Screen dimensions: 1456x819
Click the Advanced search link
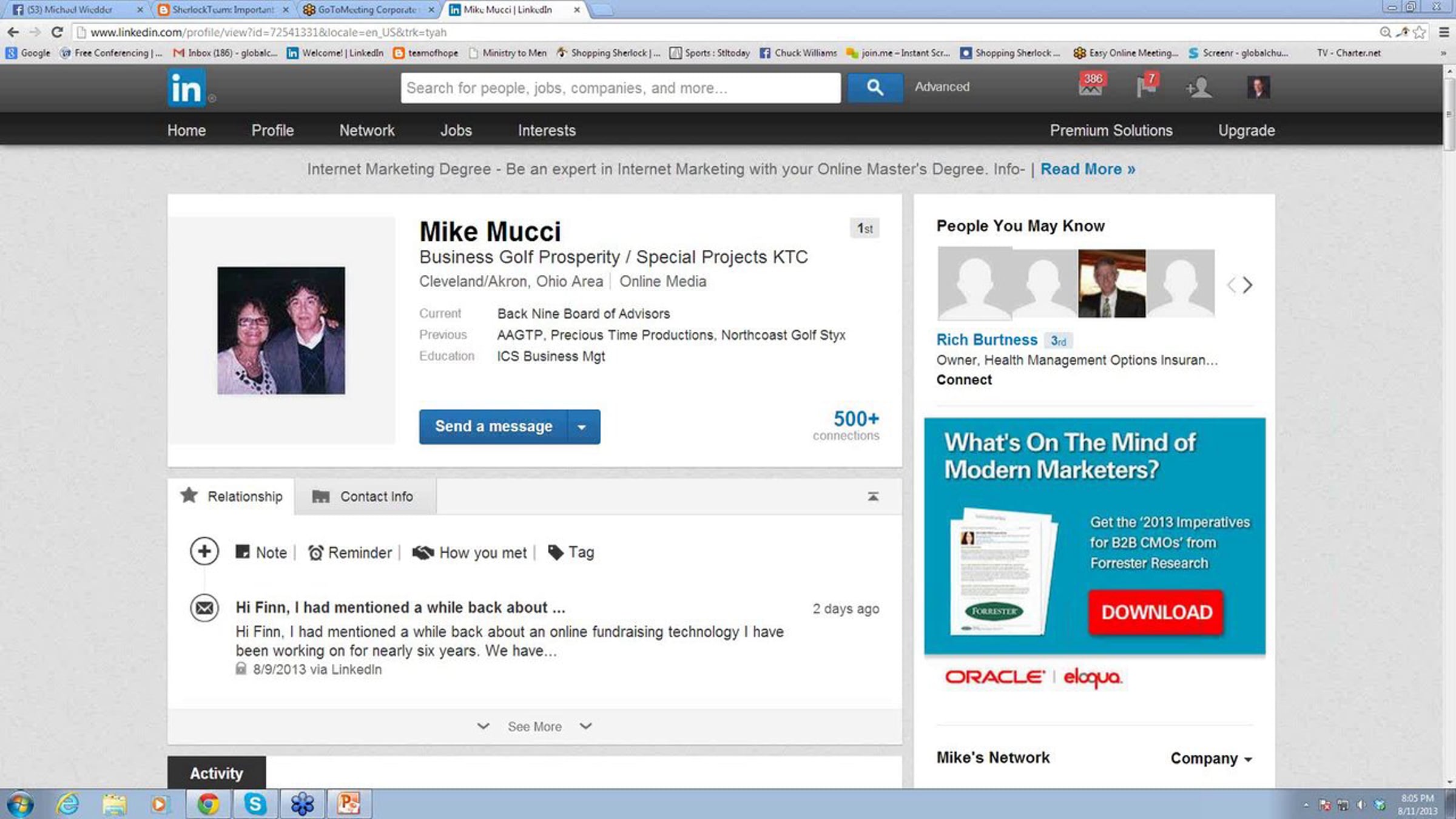click(942, 87)
